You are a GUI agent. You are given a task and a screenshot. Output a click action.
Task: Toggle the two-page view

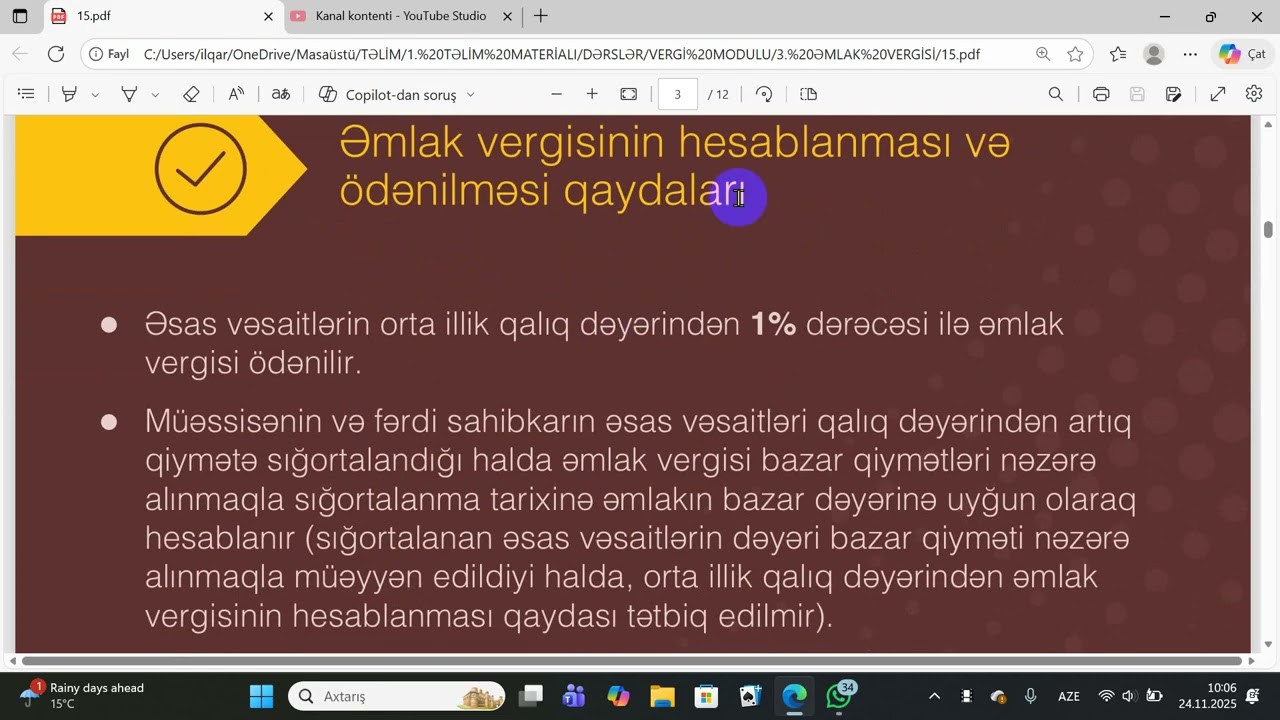(x=809, y=94)
